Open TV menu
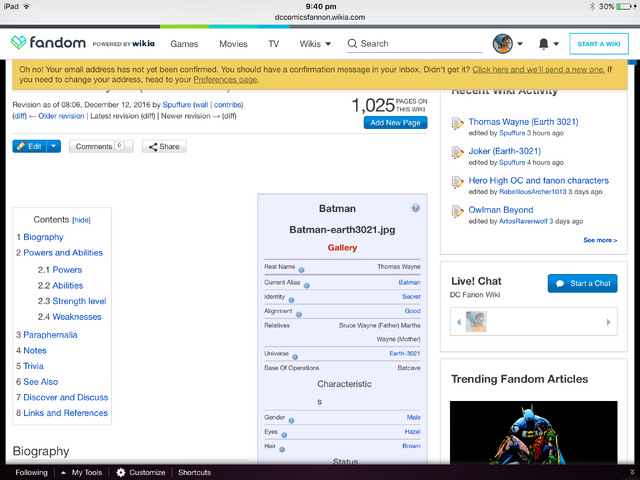This screenshot has width=640, height=480. [273, 44]
